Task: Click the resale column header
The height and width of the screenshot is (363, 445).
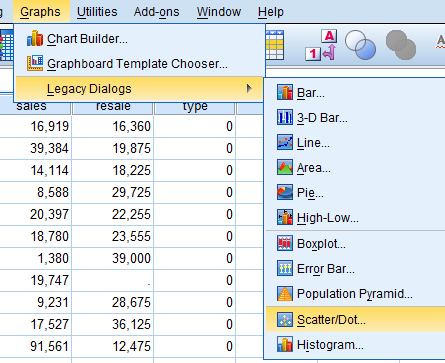Action: coord(113,108)
